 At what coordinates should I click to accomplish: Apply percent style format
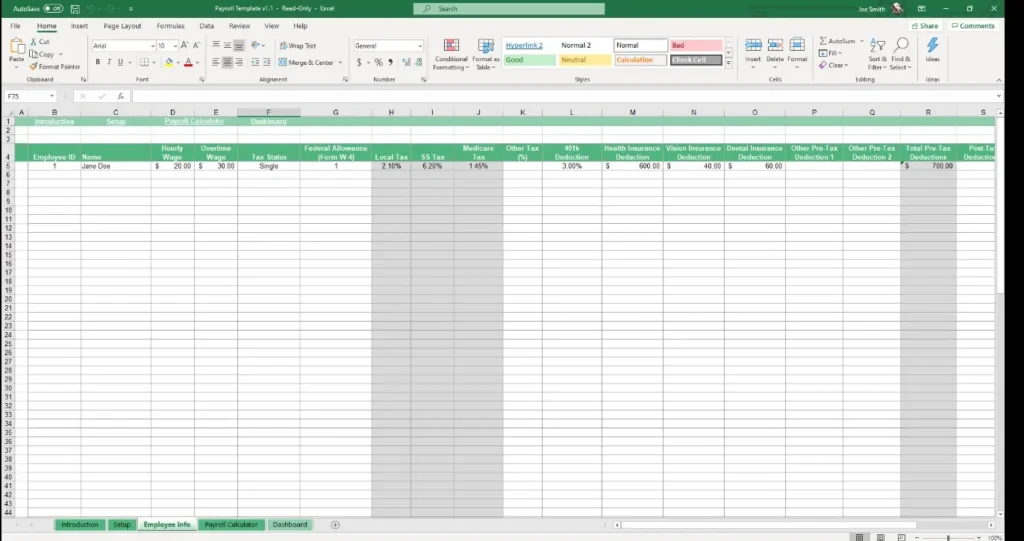coord(378,63)
